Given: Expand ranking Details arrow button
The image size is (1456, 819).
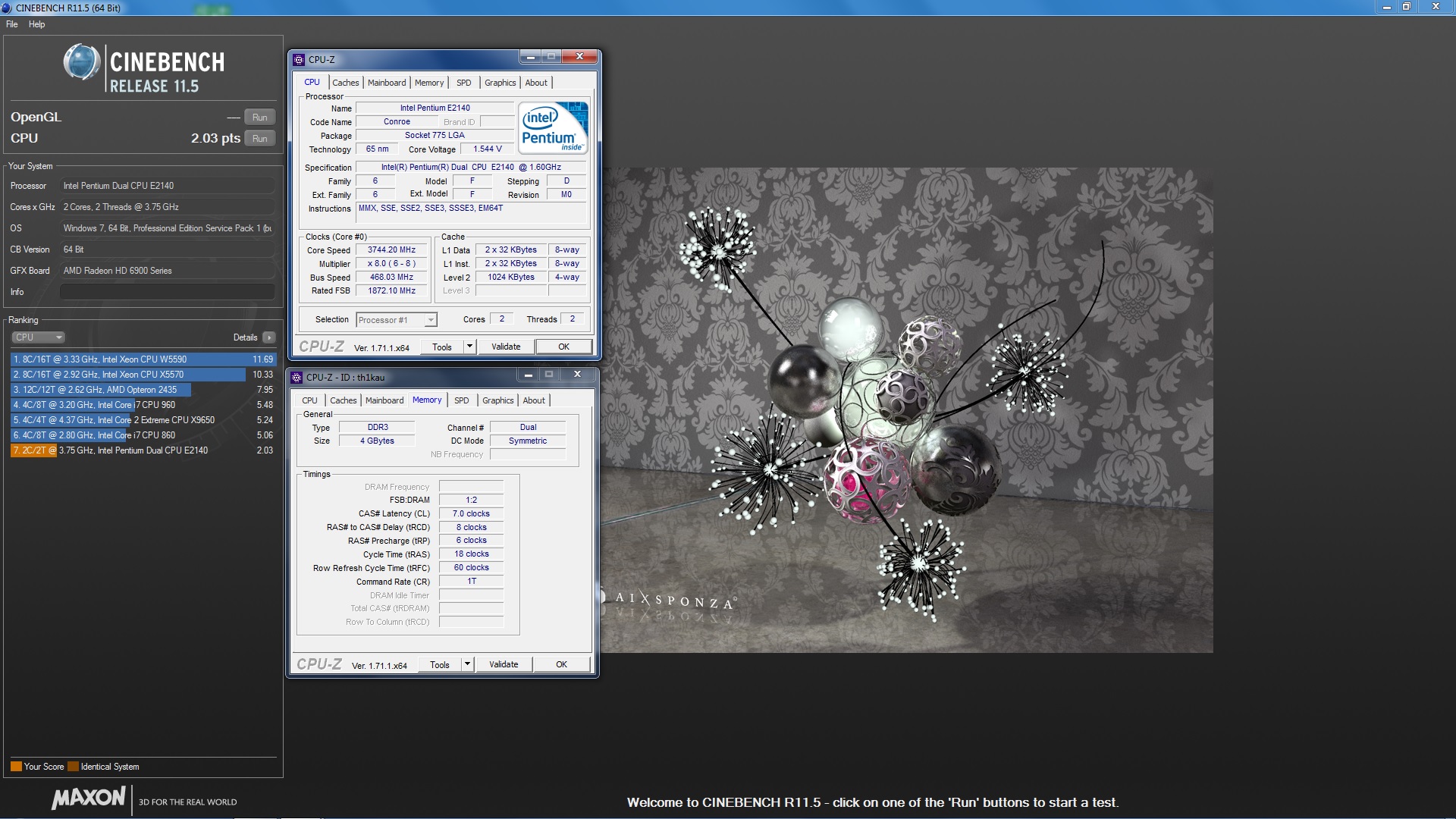Looking at the screenshot, I should [269, 337].
